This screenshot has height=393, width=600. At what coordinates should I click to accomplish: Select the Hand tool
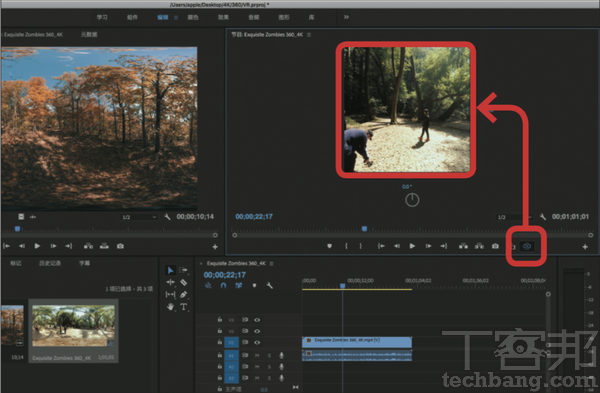click(170, 307)
